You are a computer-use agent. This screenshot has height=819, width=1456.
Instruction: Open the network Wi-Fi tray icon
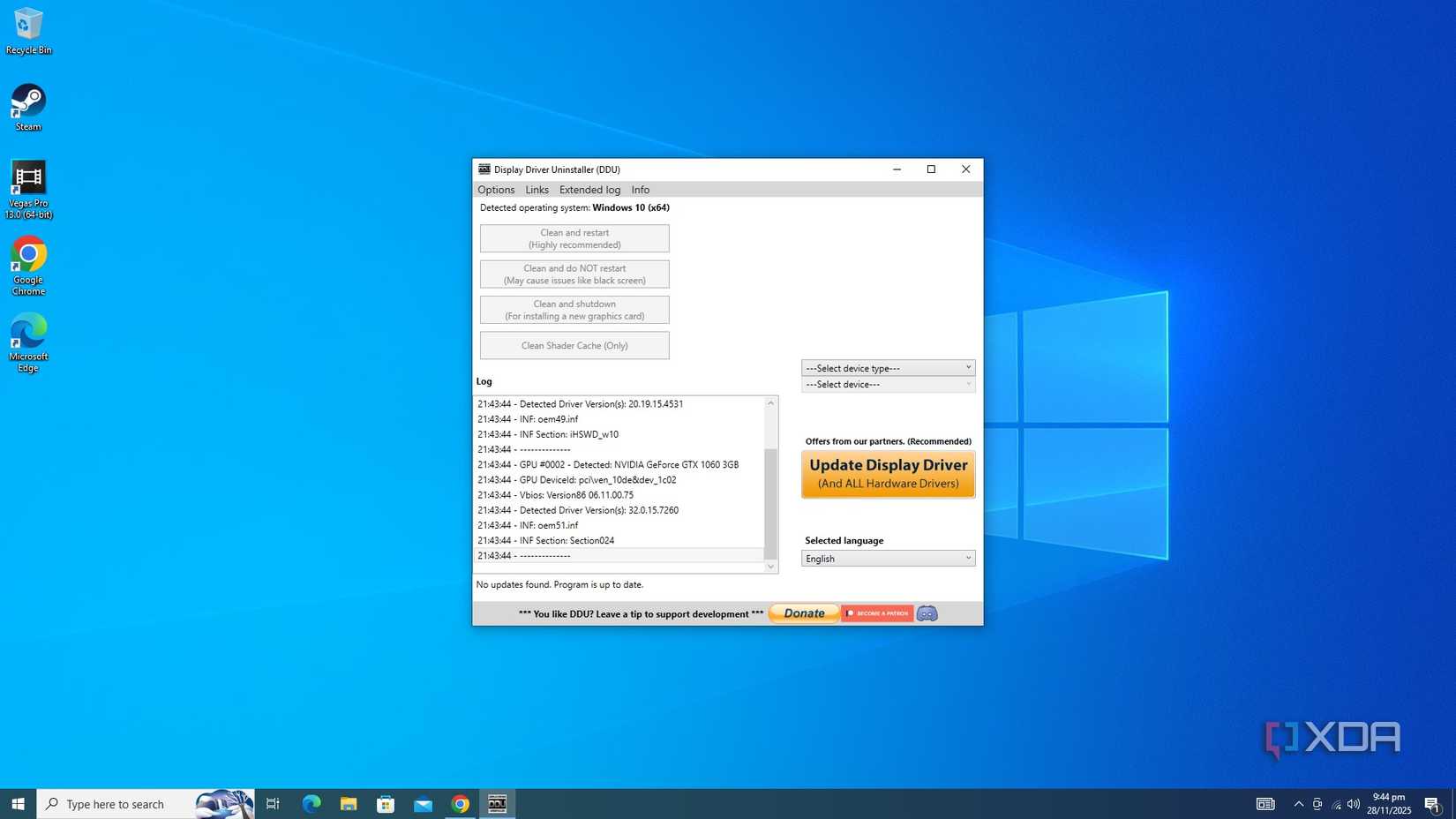pos(1336,804)
